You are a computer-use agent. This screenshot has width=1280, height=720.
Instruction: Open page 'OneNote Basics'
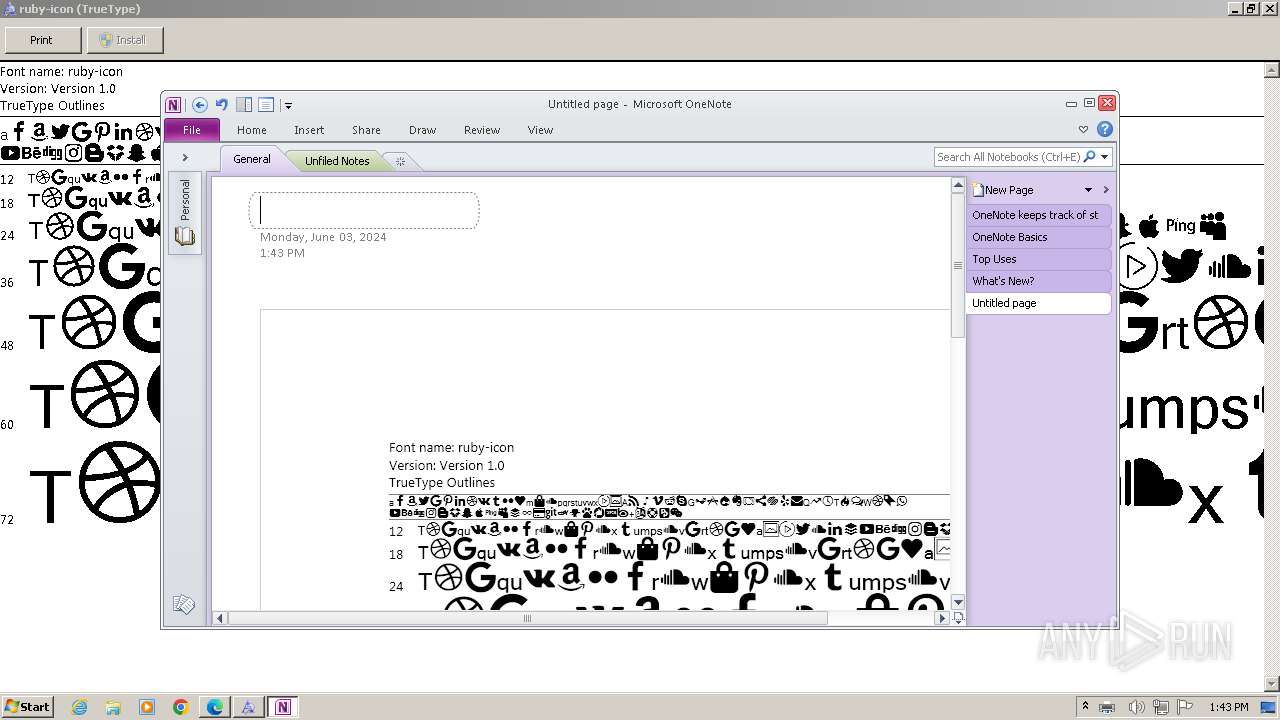tap(1038, 237)
